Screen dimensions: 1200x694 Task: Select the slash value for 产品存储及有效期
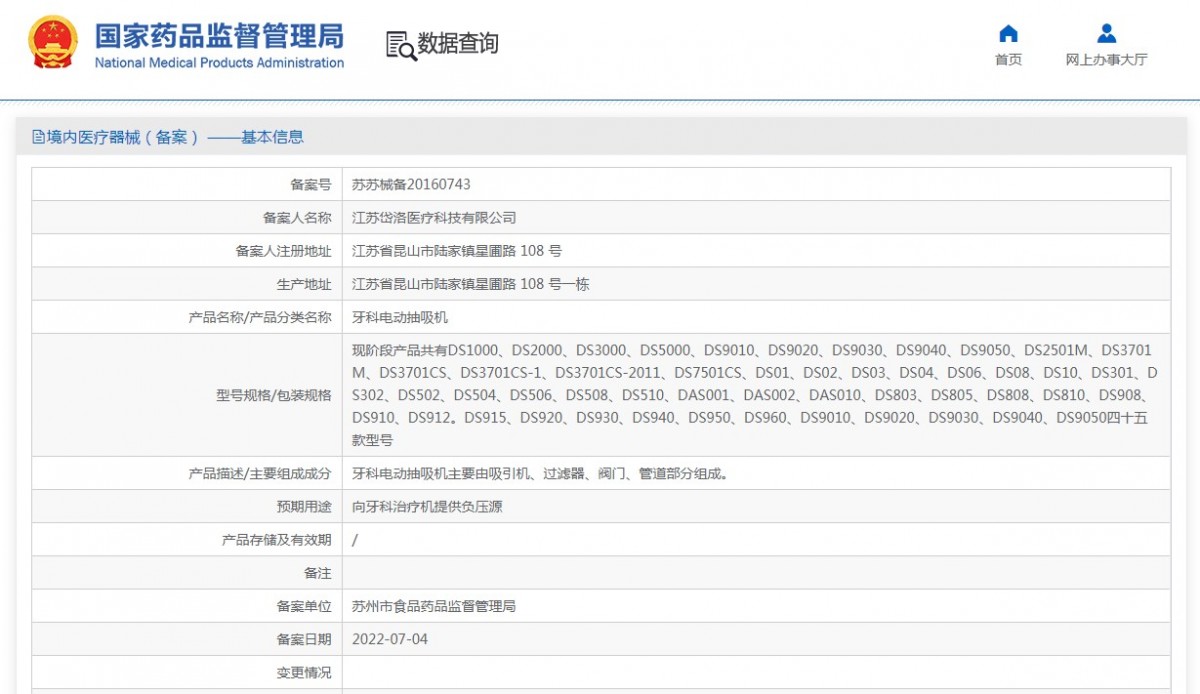tap(355, 540)
